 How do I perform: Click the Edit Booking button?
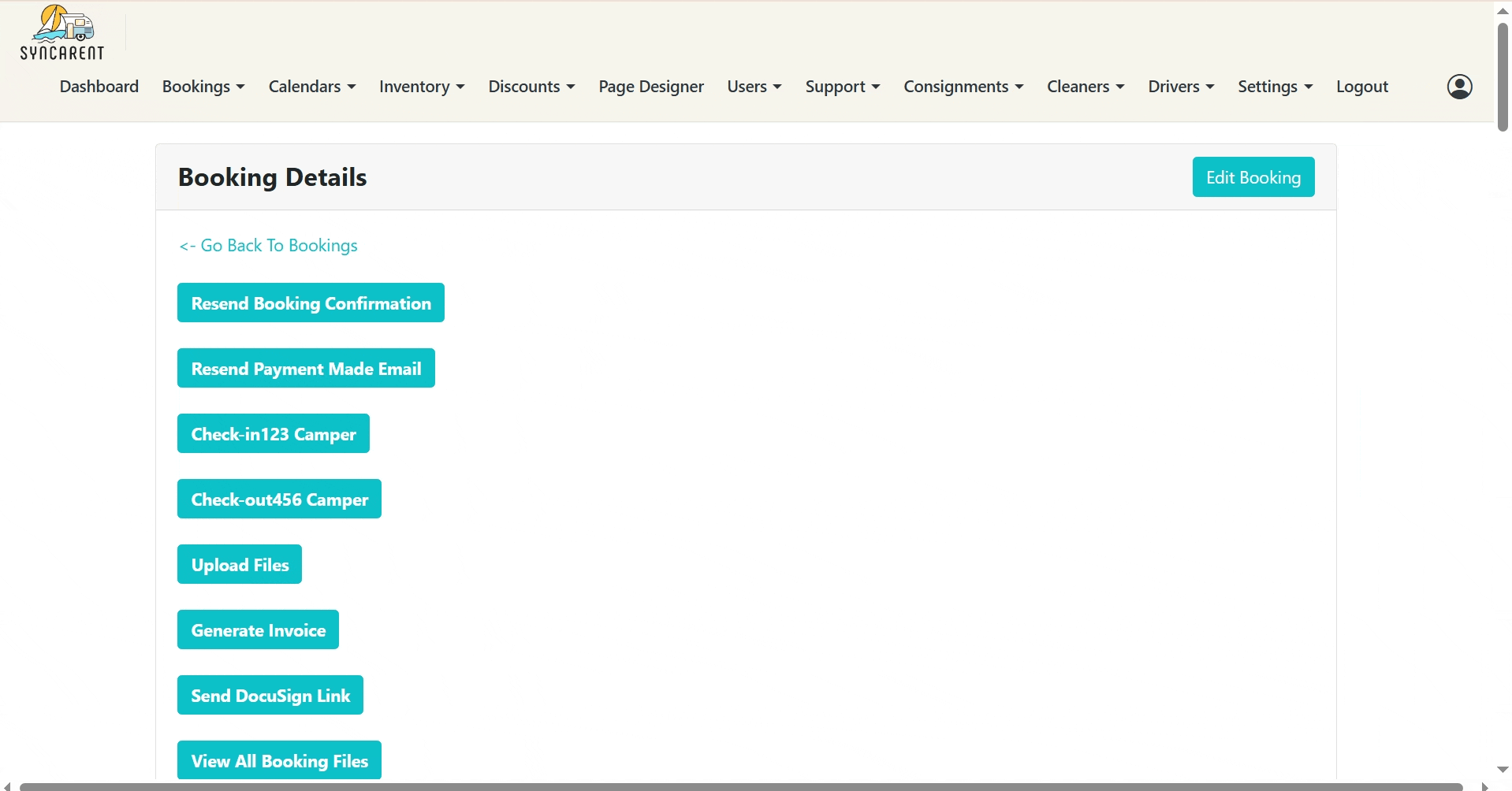tap(1253, 177)
